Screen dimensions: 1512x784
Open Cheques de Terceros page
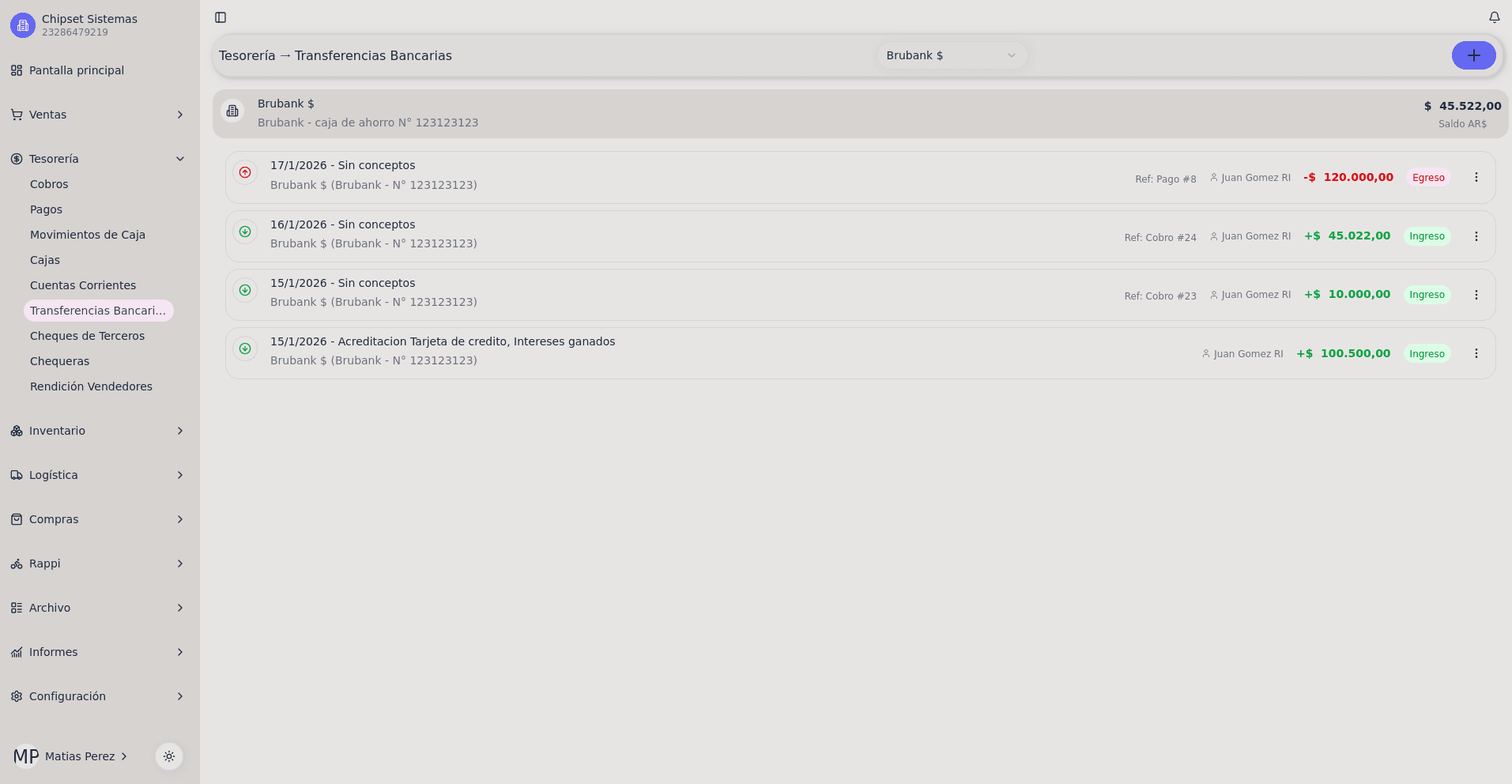click(x=87, y=336)
